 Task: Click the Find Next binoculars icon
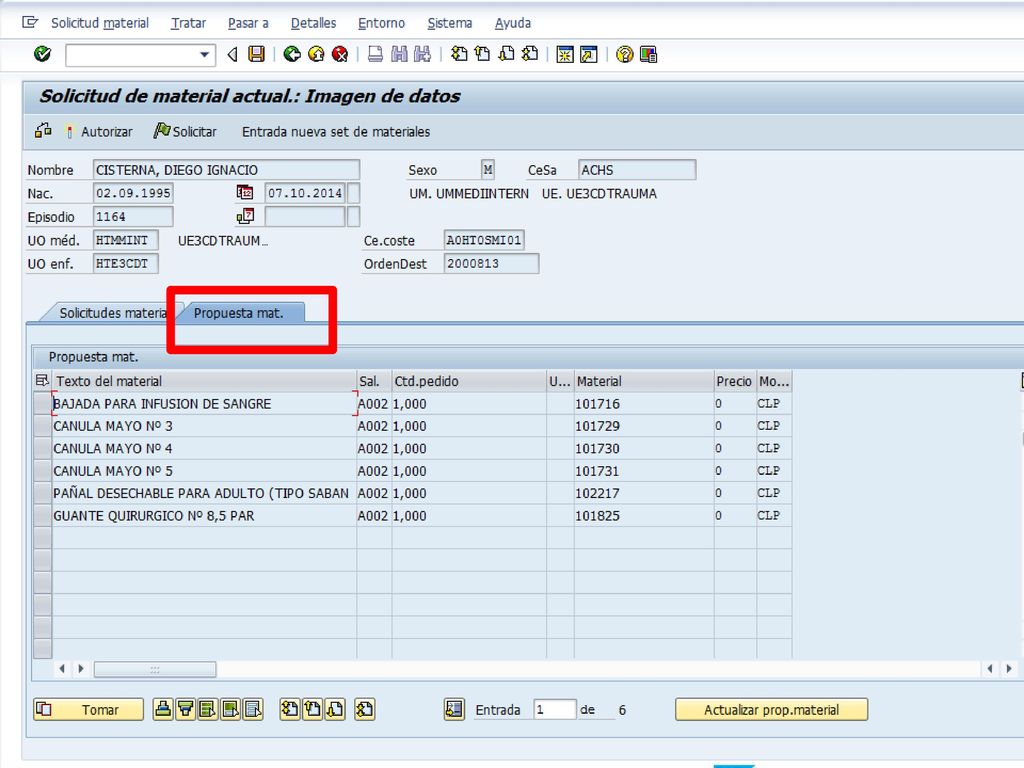point(423,54)
